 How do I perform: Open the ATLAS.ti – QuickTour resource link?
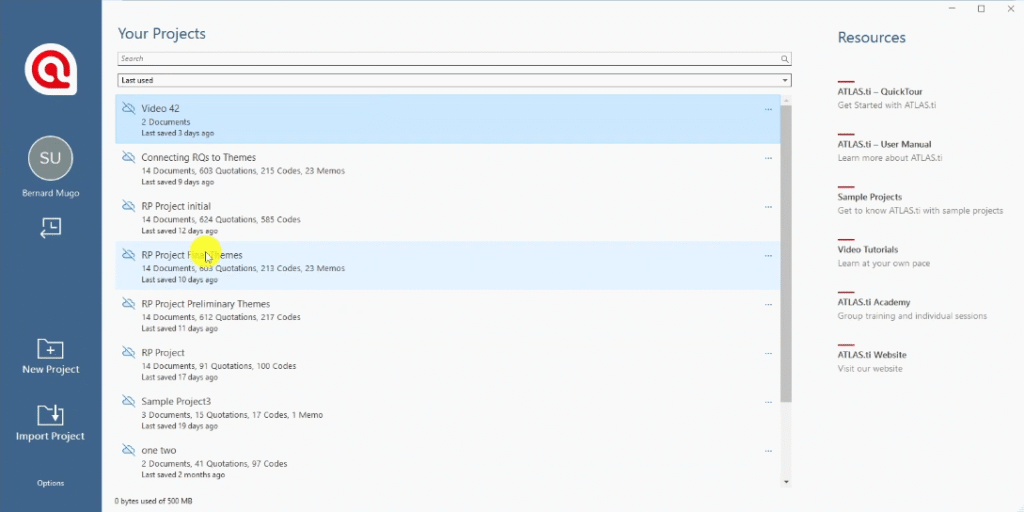tap(880, 91)
